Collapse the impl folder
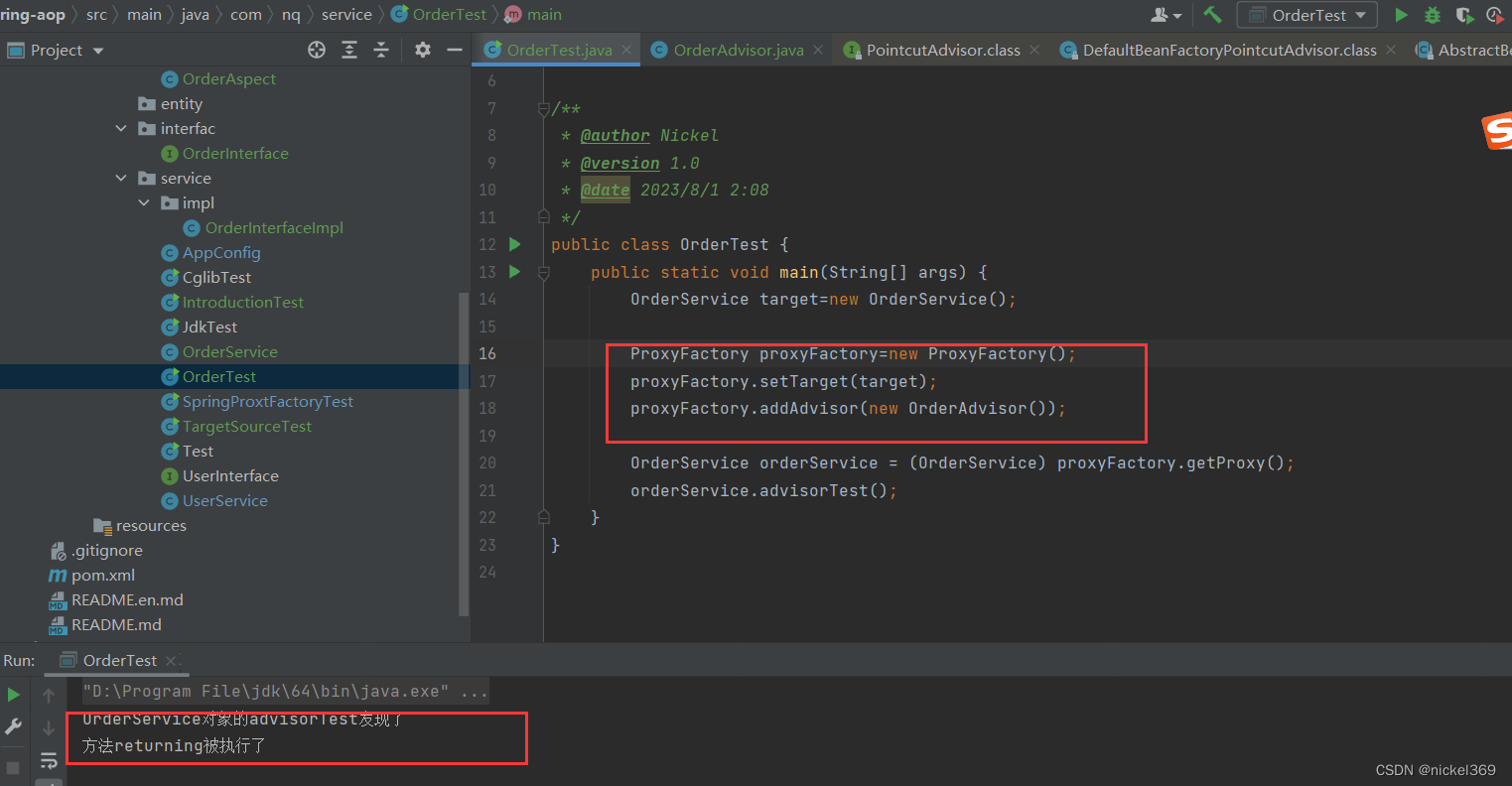The width and height of the screenshot is (1512, 786). point(145,202)
